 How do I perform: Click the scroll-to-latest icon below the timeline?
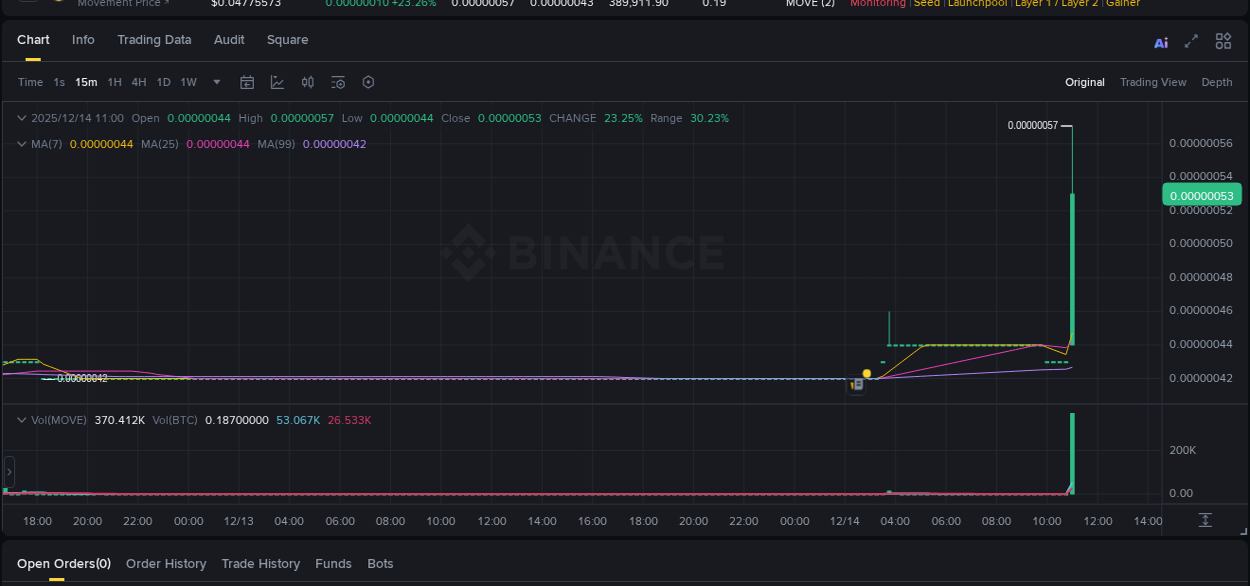(1204, 520)
